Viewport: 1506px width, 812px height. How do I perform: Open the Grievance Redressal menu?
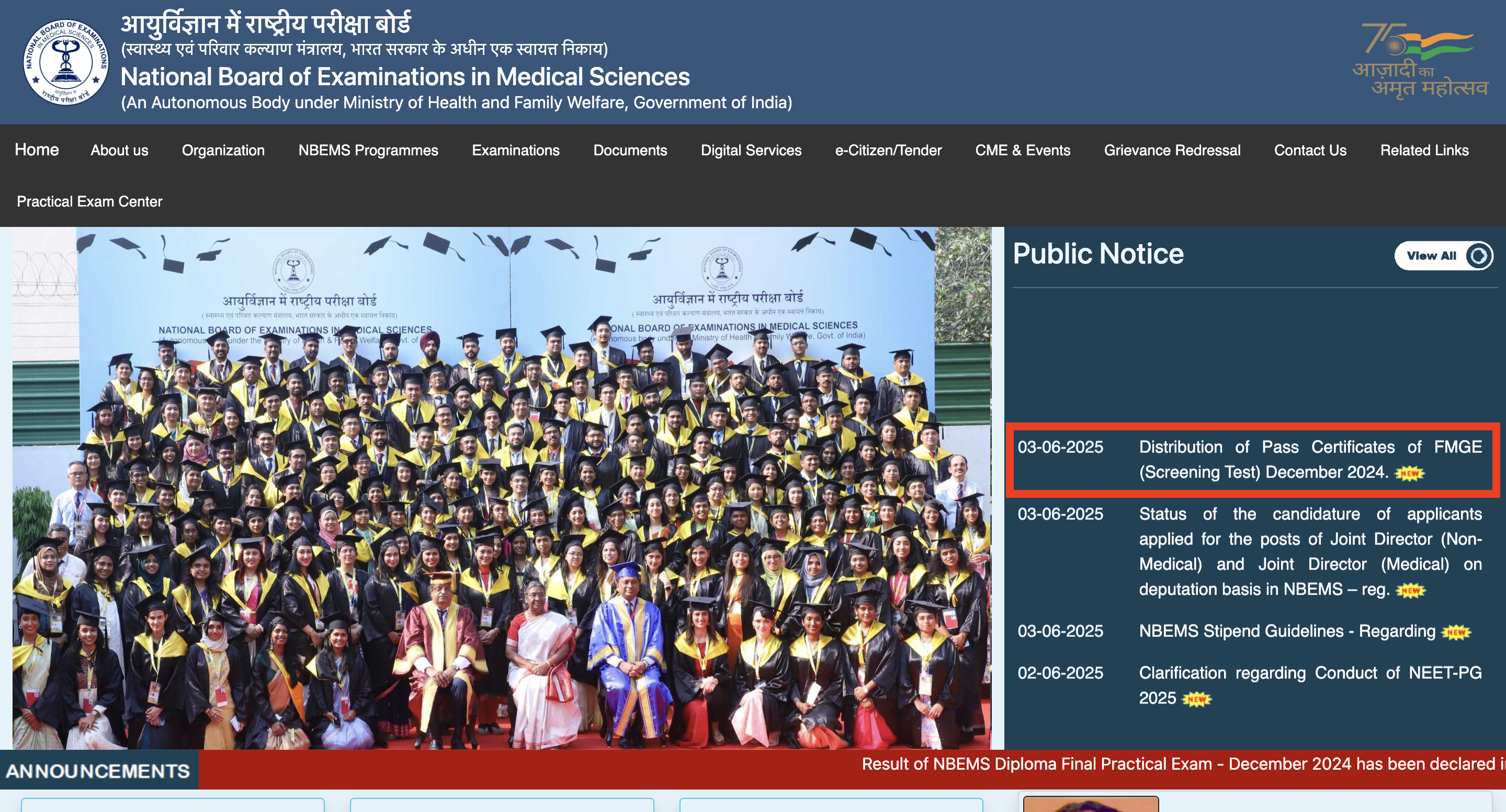(1172, 150)
